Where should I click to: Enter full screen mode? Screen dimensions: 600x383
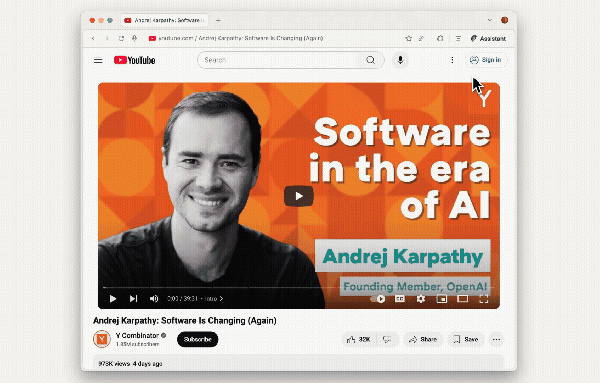tap(484, 299)
